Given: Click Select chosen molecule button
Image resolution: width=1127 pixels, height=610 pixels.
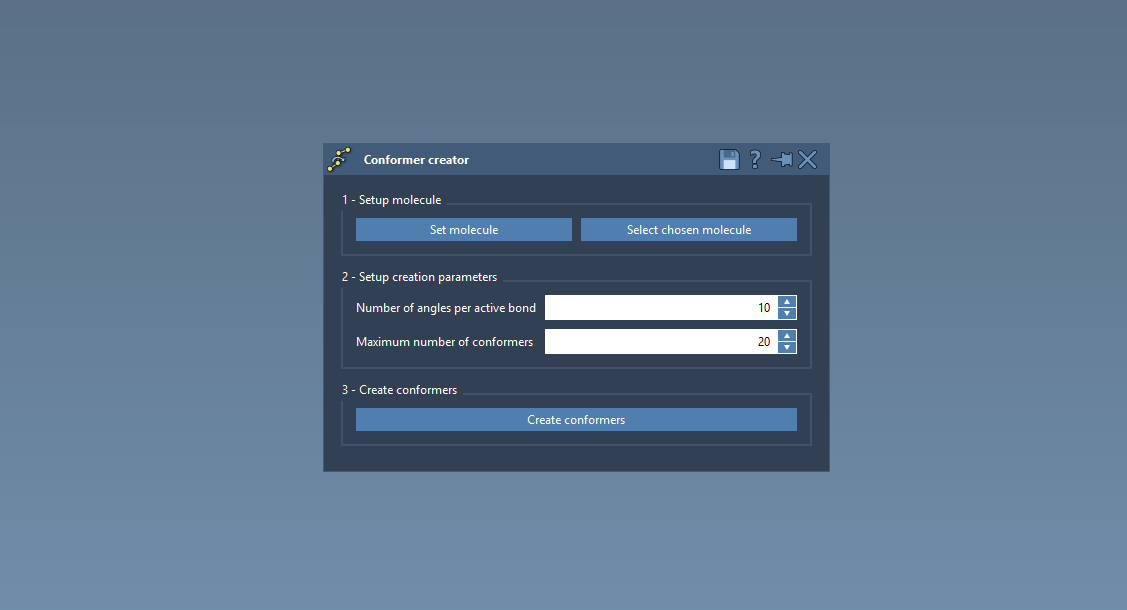Looking at the screenshot, I should click(688, 230).
